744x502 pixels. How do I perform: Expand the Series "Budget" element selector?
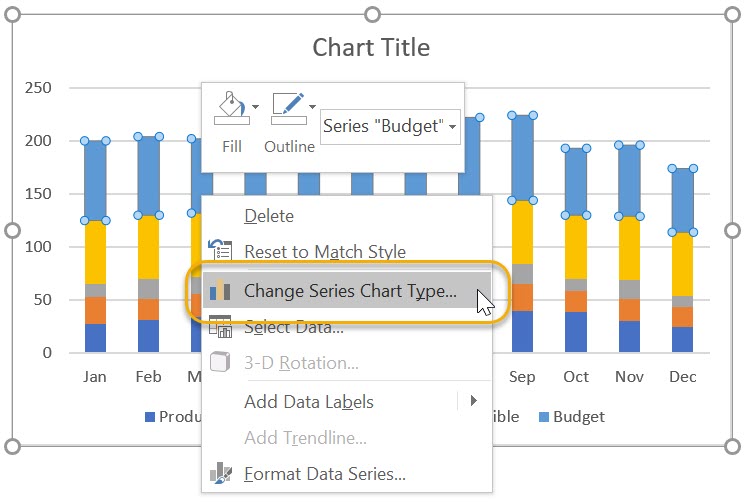point(390,126)
